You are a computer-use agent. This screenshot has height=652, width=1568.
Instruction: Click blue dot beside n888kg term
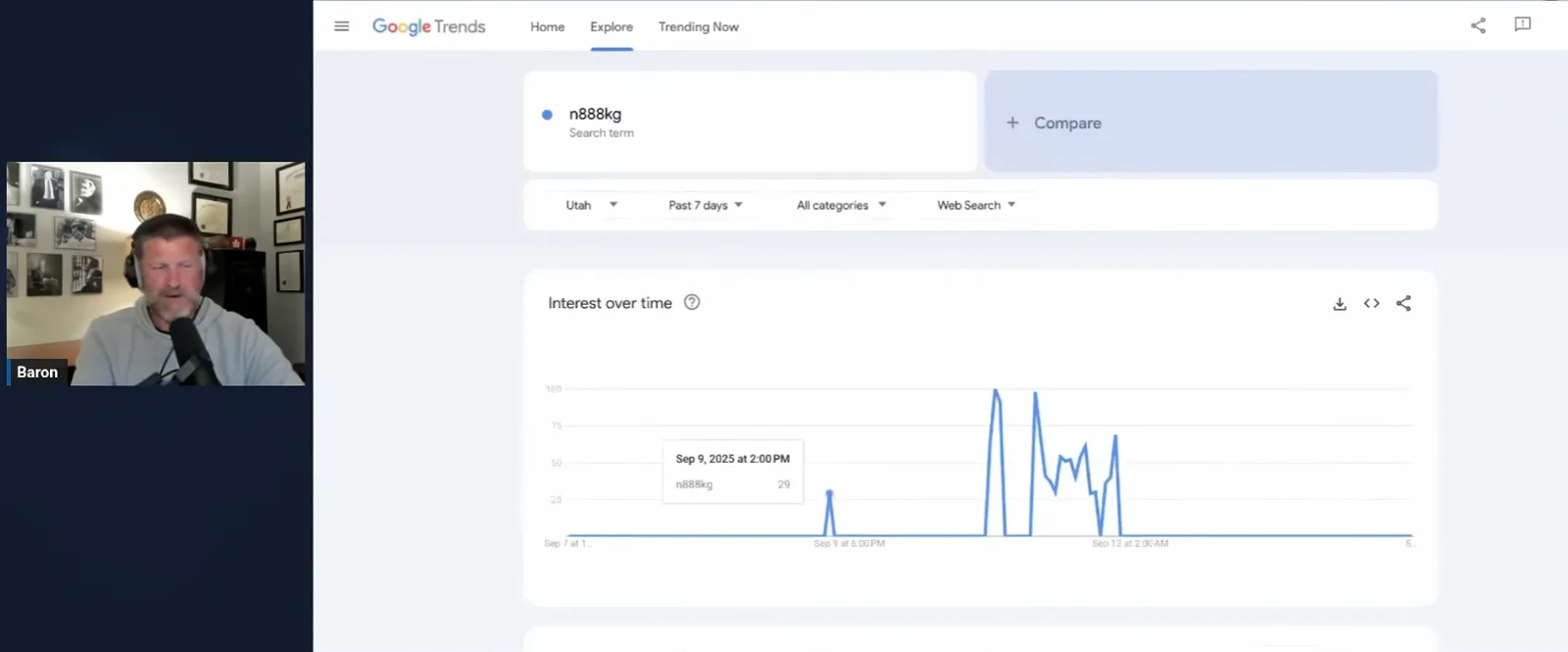(547, 115)
